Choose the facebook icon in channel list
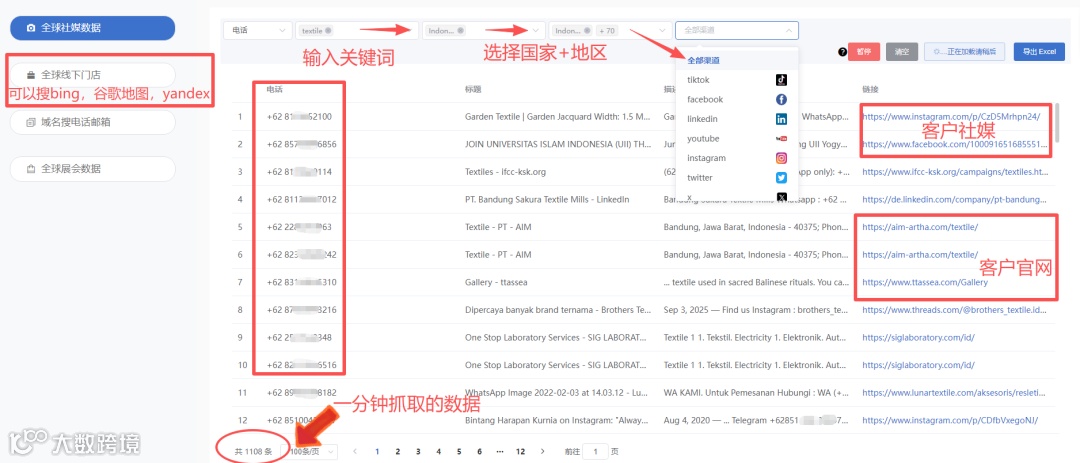1080x463 pixels. click(781, 99)
